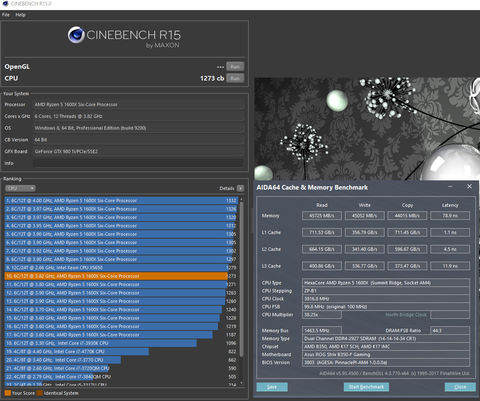480x401 pixels.
Task: Click the L3 Cache Read value 400.86 GB/s
Action: (x=322, y=266)
